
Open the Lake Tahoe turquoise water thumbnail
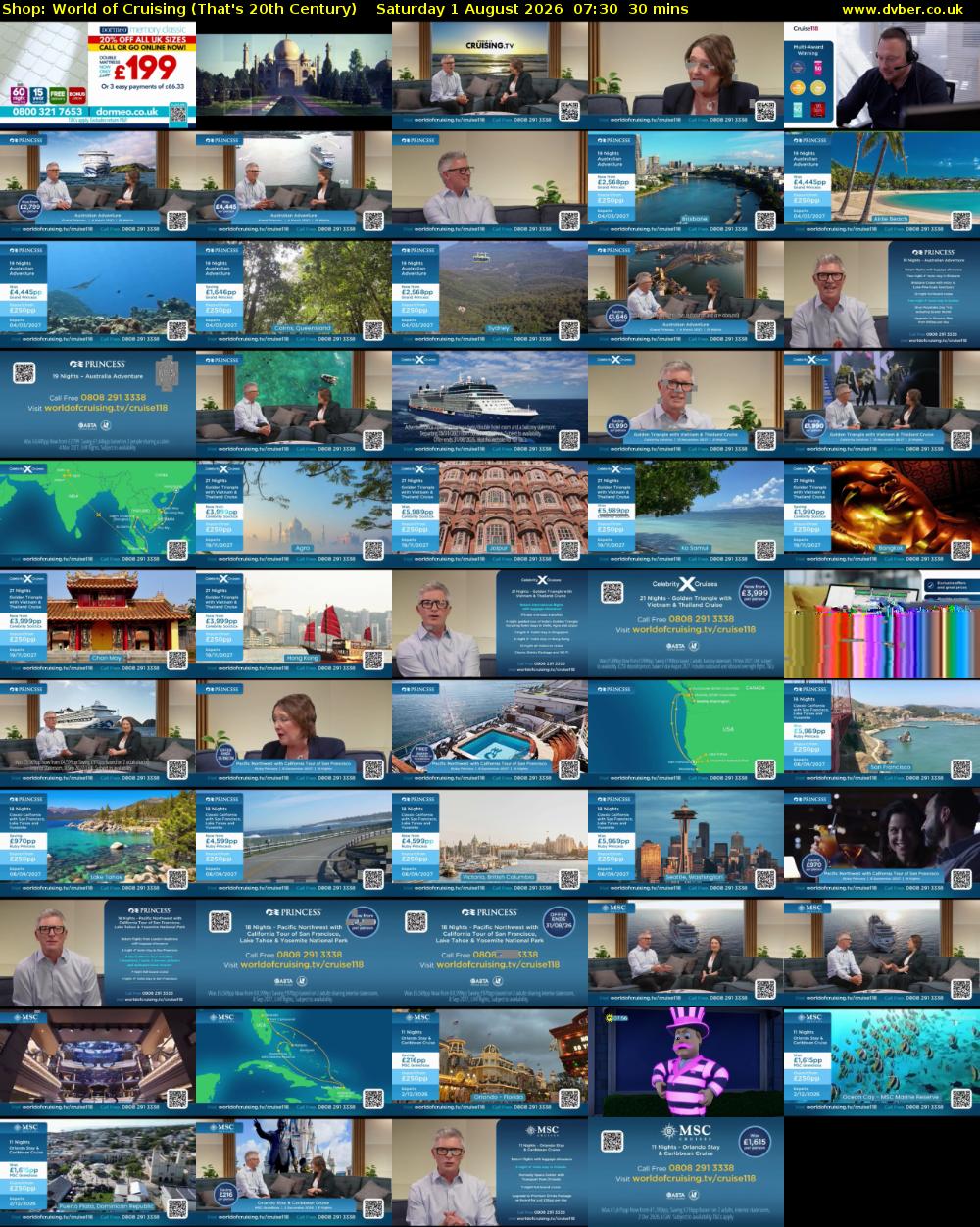point(98,842)
